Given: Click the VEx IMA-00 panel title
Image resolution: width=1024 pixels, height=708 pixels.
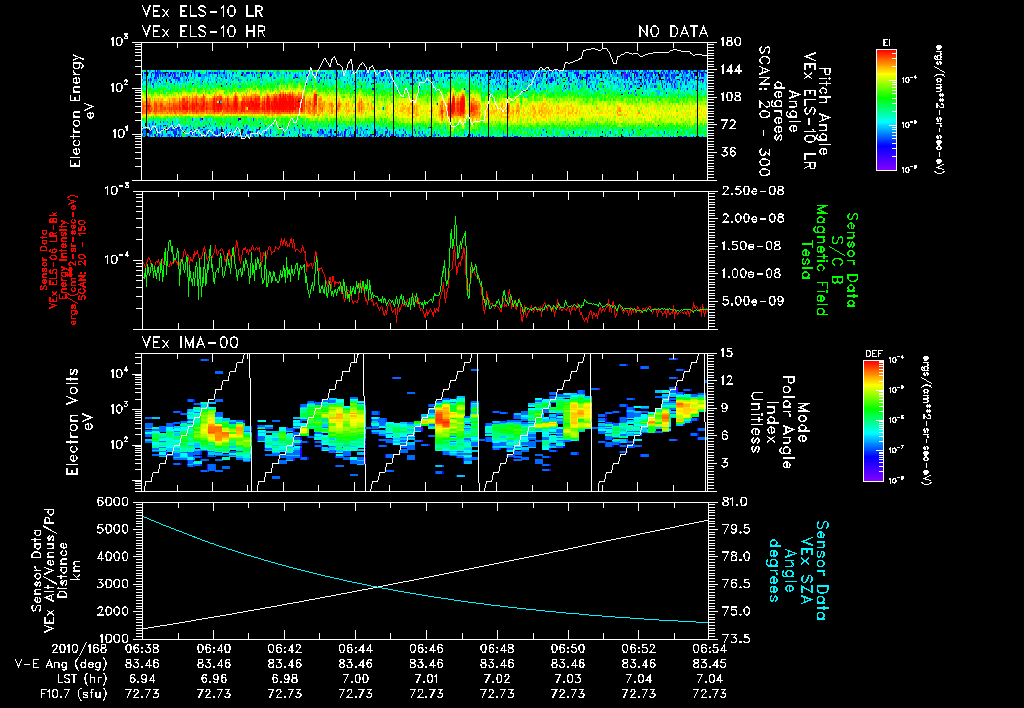Looking at the screenshot, I should point(190,342).
